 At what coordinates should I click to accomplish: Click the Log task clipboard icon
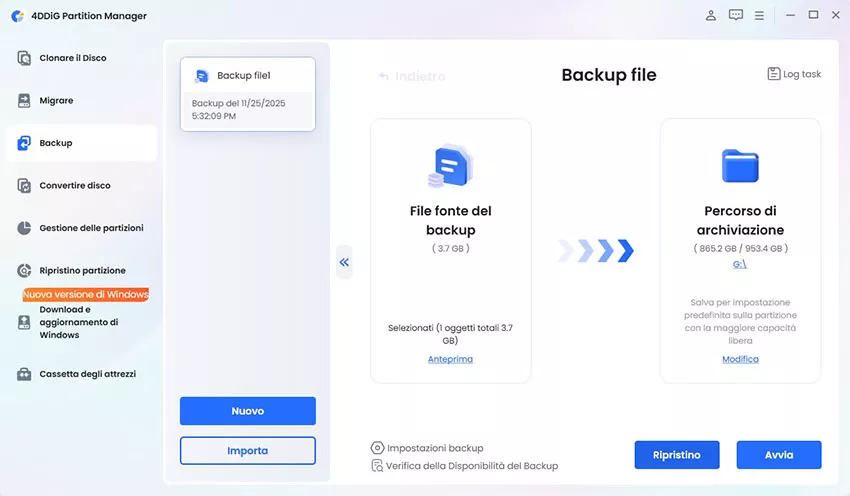tap(774, 74)
